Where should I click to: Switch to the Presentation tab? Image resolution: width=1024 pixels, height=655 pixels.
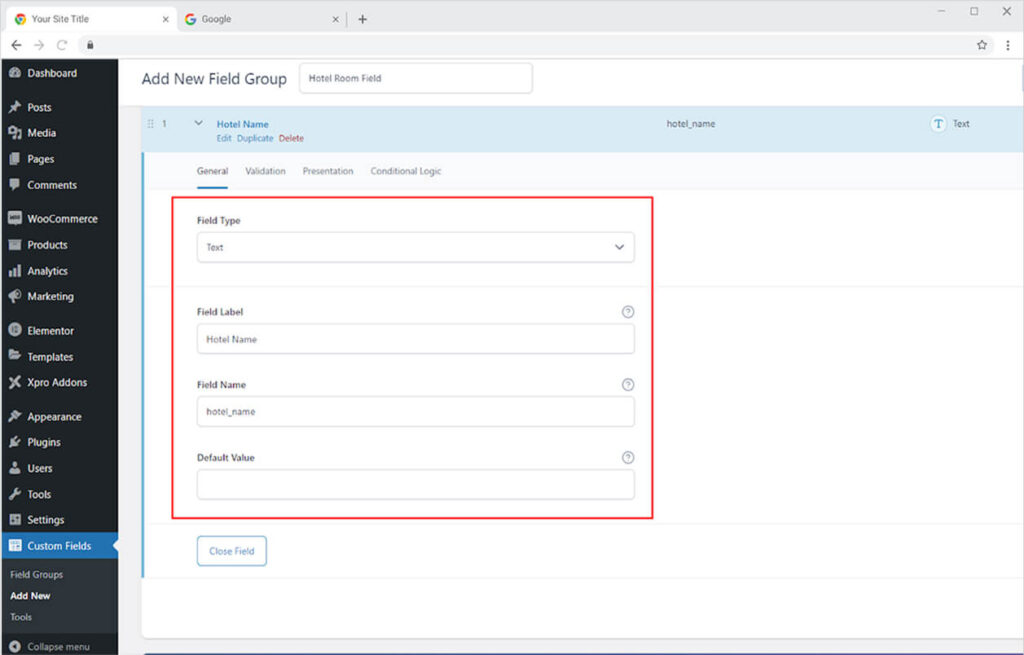coord(328,171)
